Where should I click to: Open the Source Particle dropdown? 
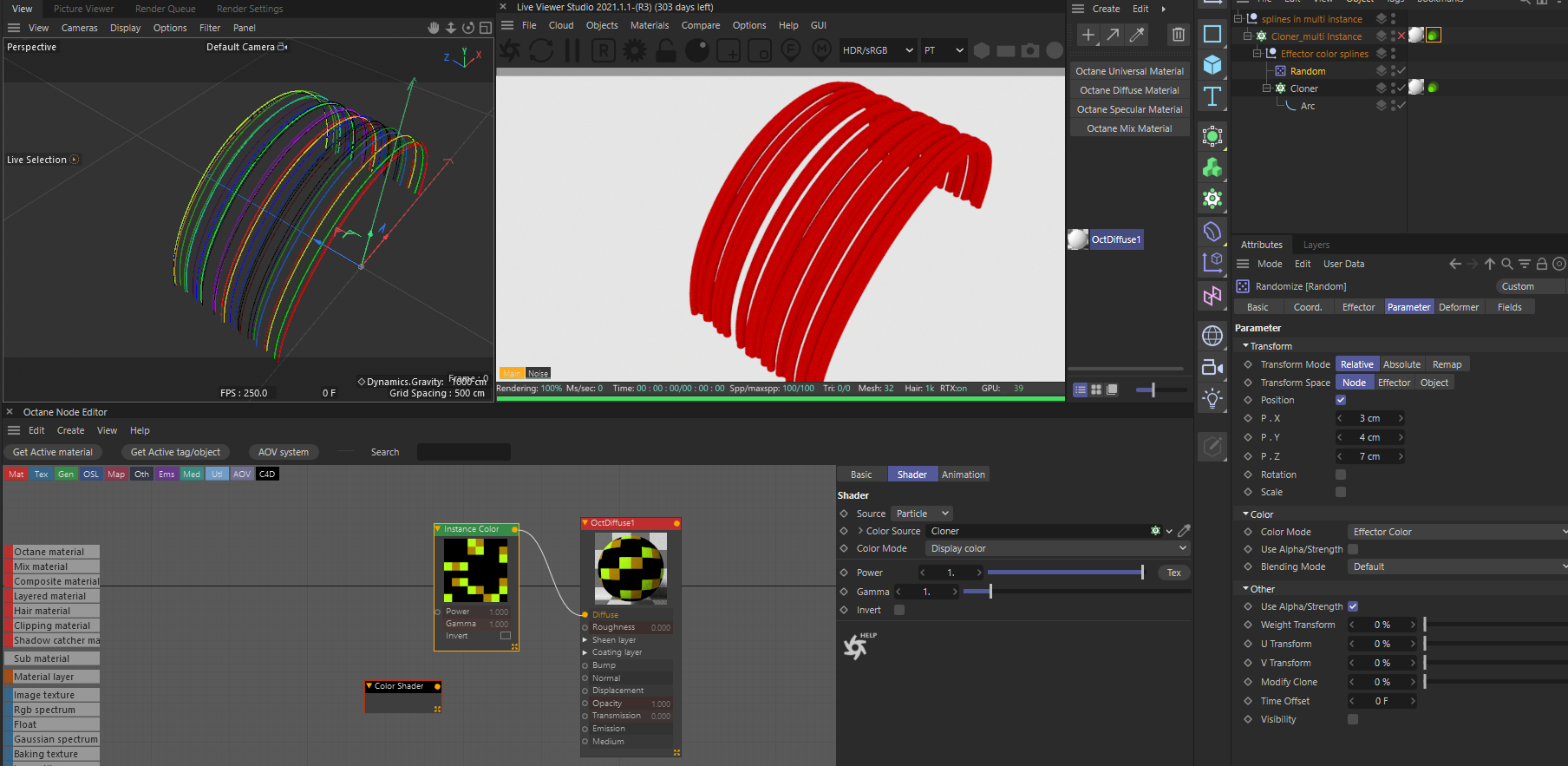pos(923,514)
